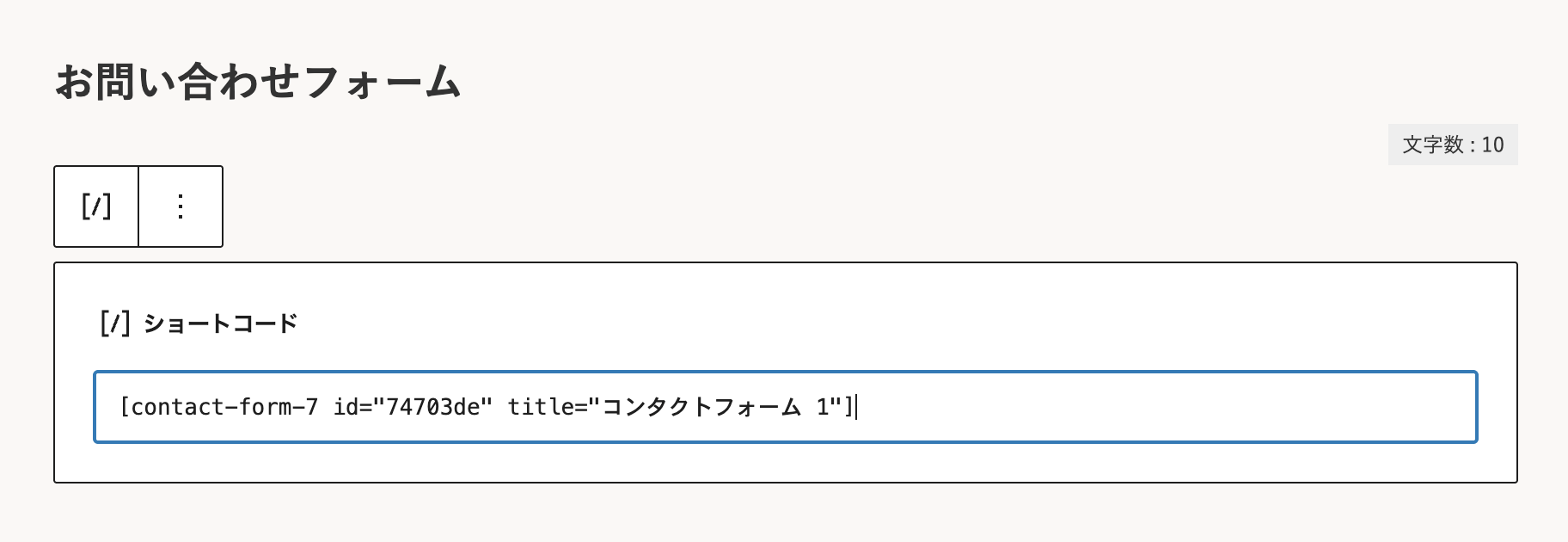Viewport: 1568px width, 542px height.
Task: Click the page title お問い合わせフォーム
Action: point(258,83)
